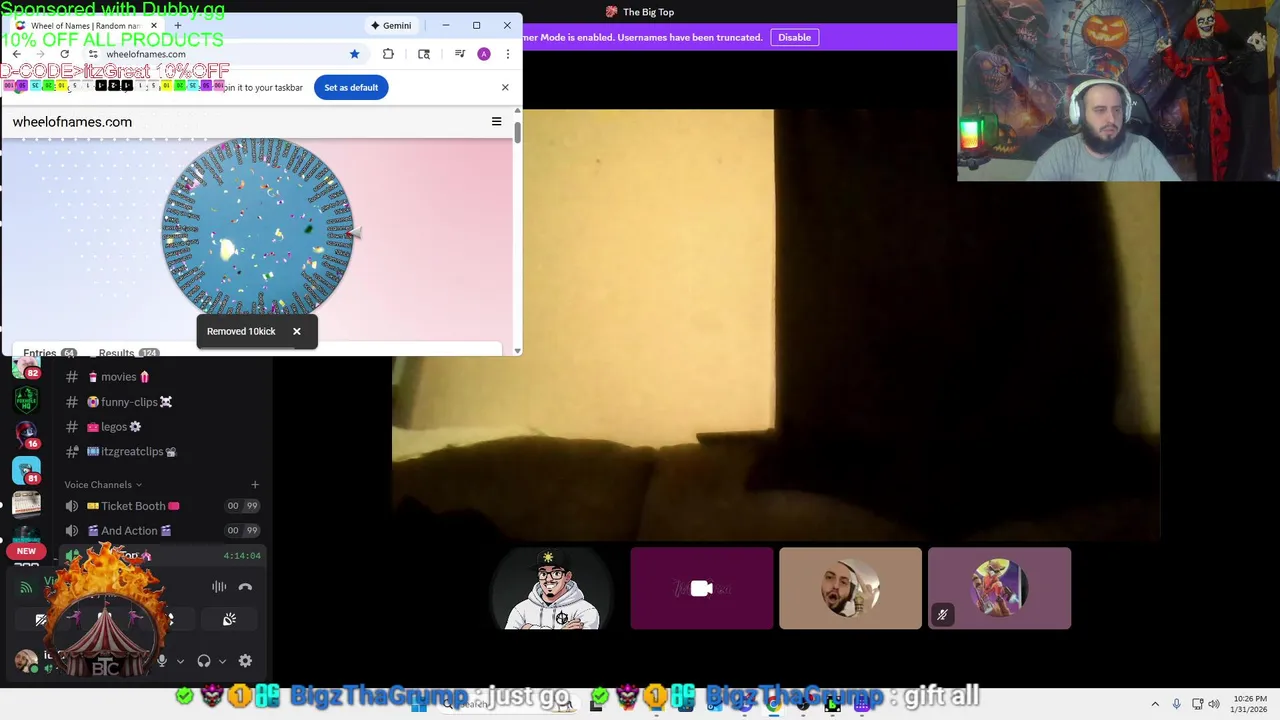Image resolution: width=1280 pixels, height=720 pixels.
Task: Click the NEW unread indicator pill
Action: [26, 551]
